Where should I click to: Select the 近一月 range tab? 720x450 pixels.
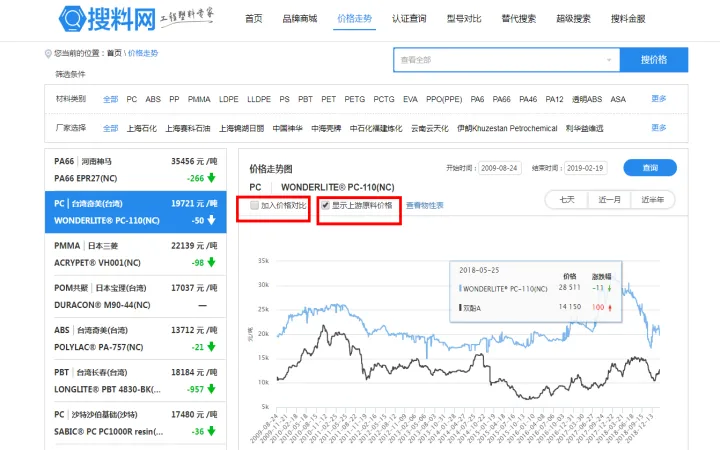[x=609, y=200]
